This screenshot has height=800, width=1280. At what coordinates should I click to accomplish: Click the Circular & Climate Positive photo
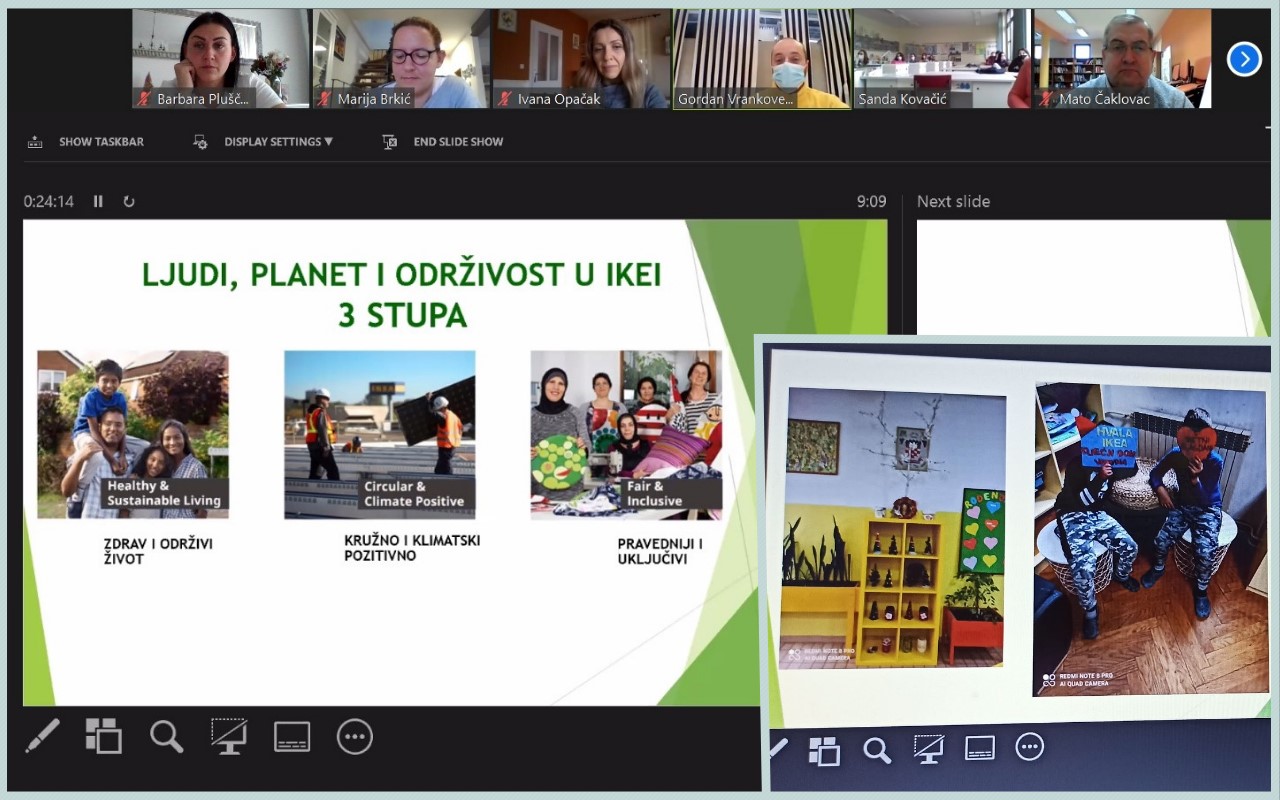click(380, 434)
